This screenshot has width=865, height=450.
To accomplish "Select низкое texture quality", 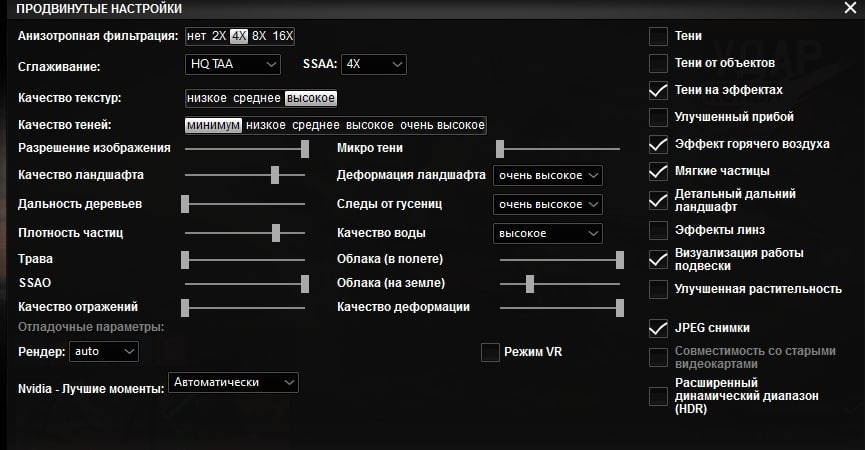I will tap(207, 98).
